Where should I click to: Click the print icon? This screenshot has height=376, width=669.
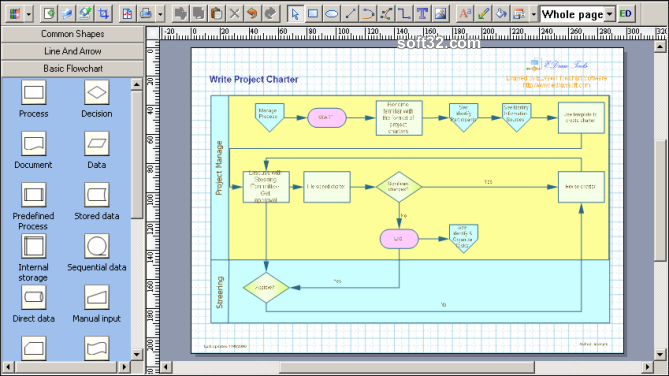point(146,14)
